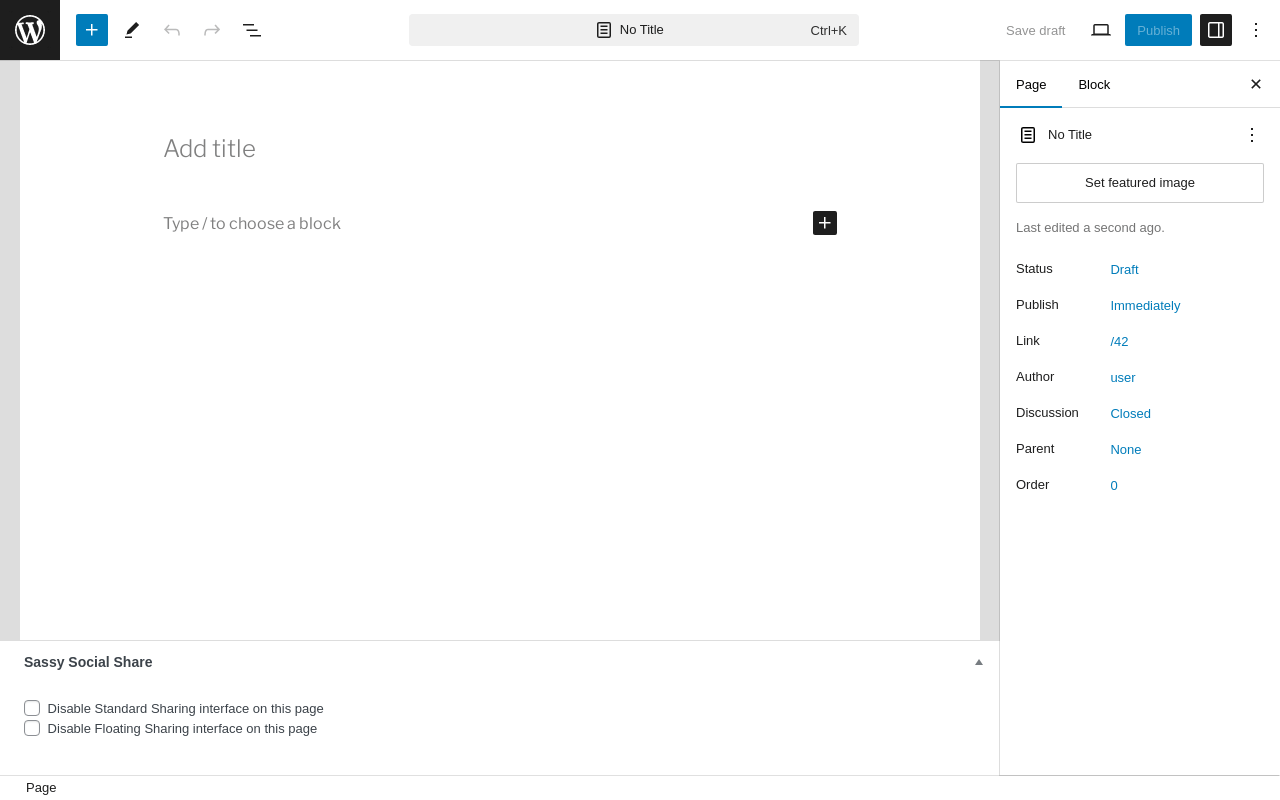Click Set featured image button
This screenshot has height=800, width=1280.
1140,183
